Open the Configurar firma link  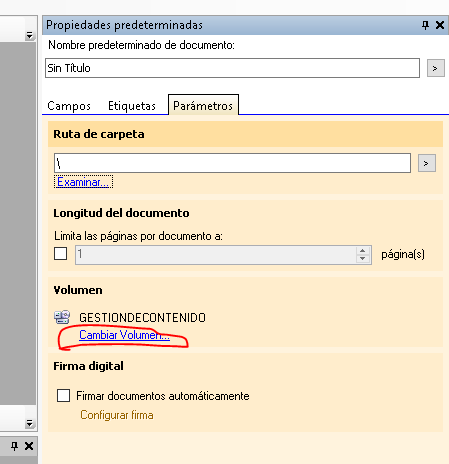pyautogui.click(x=117, y=415)
